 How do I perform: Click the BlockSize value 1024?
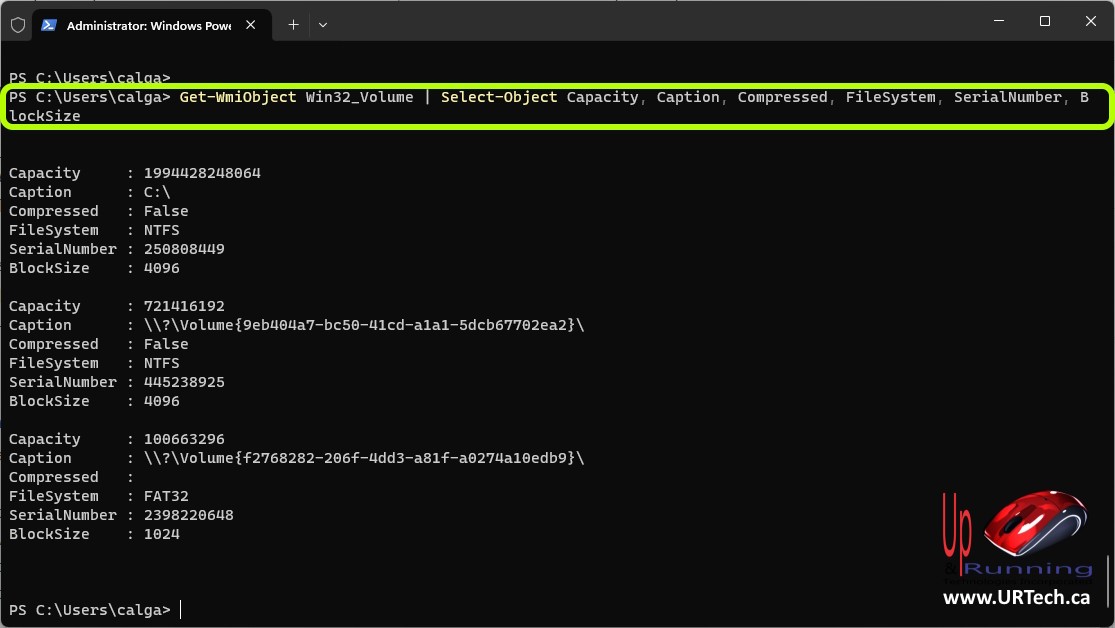click(161, 534)
